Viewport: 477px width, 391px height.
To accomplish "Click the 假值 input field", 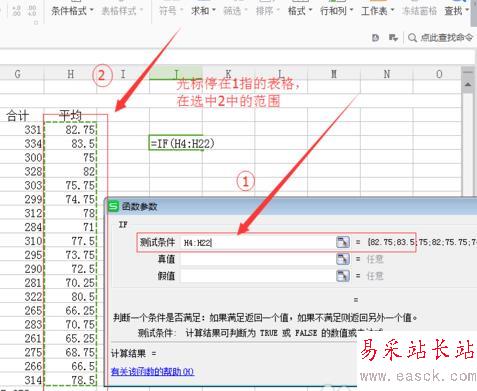I will [x=258, y=276].
